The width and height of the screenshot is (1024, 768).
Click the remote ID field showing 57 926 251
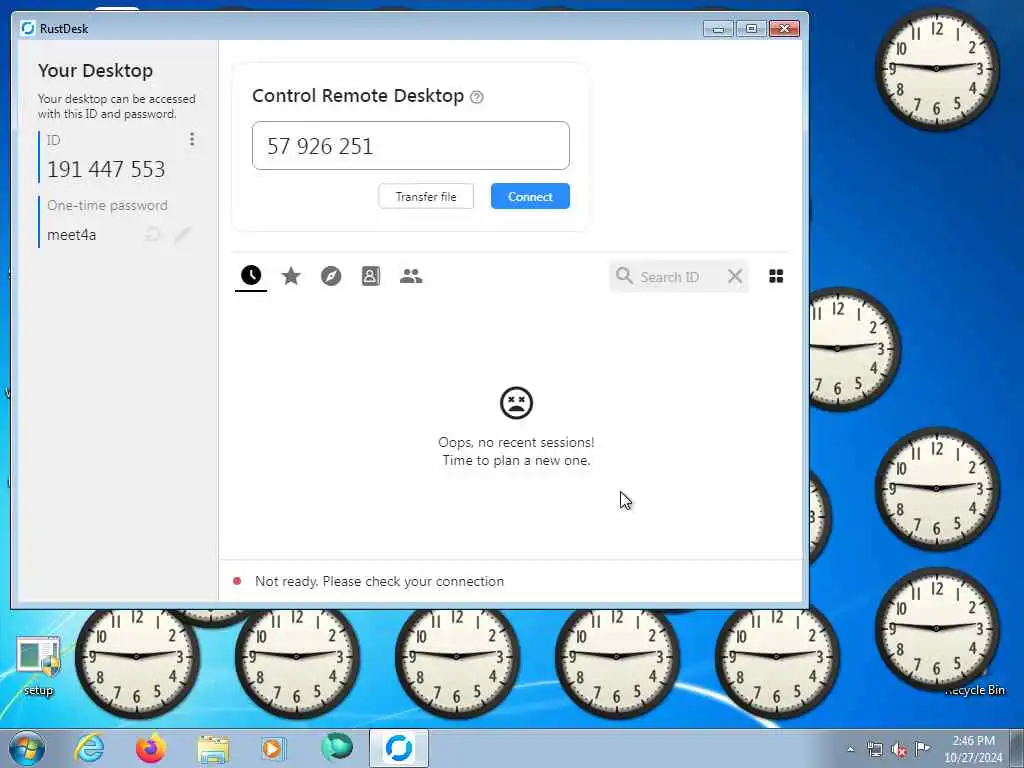[x=411, y=146]
